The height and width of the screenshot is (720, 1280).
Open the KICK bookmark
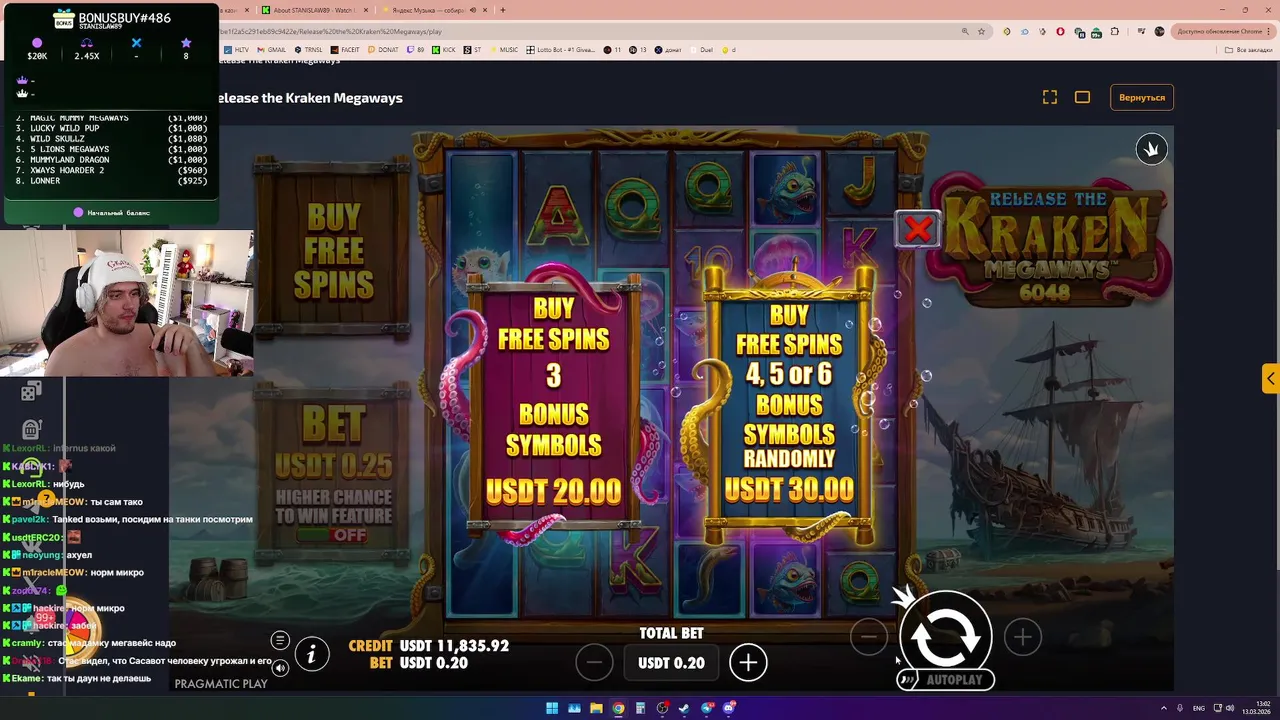click(x=443, y=49)
